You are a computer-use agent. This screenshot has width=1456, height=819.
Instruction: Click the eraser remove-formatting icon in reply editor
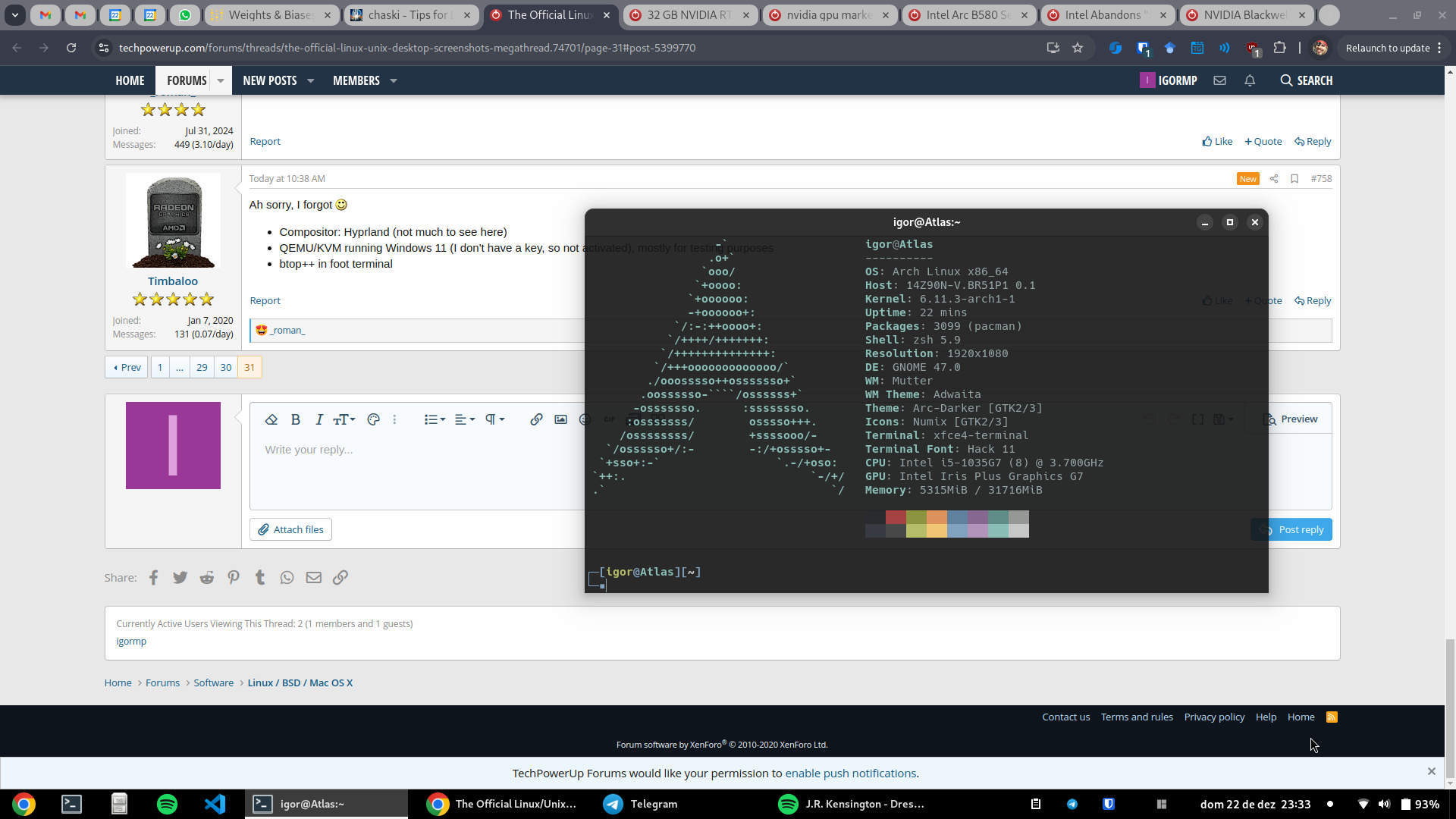coord(271,419)
